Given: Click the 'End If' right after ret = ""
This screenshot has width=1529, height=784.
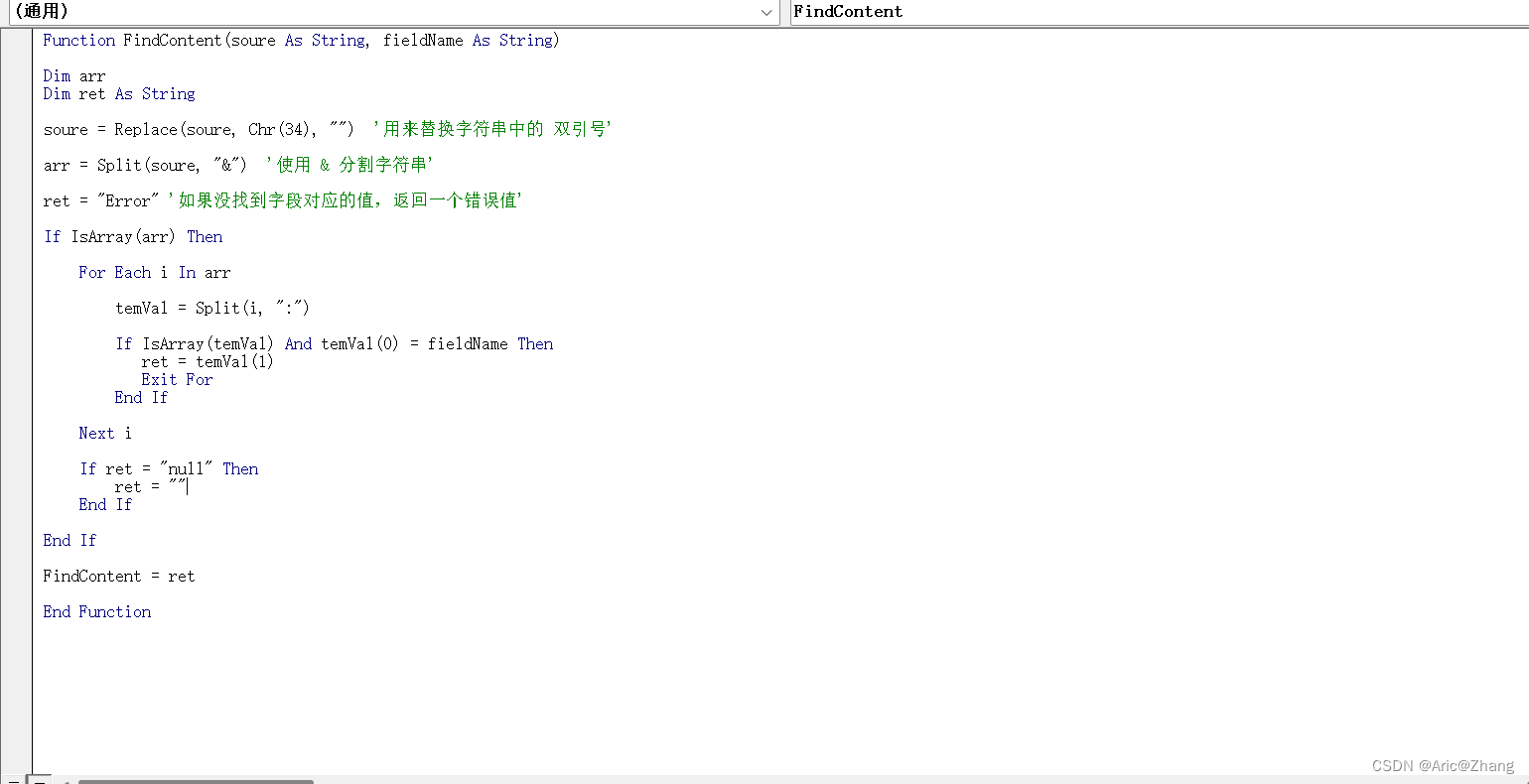Looking at the screenshot, I should pos(105,504).
